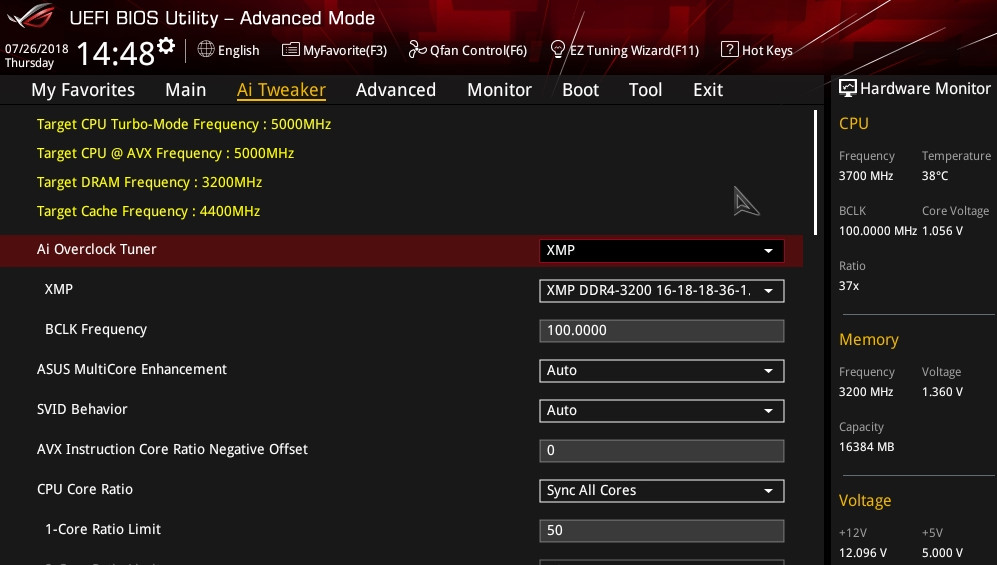Click AVX Instruction Core Ratio Negative Offset field

tap(661, 451)
